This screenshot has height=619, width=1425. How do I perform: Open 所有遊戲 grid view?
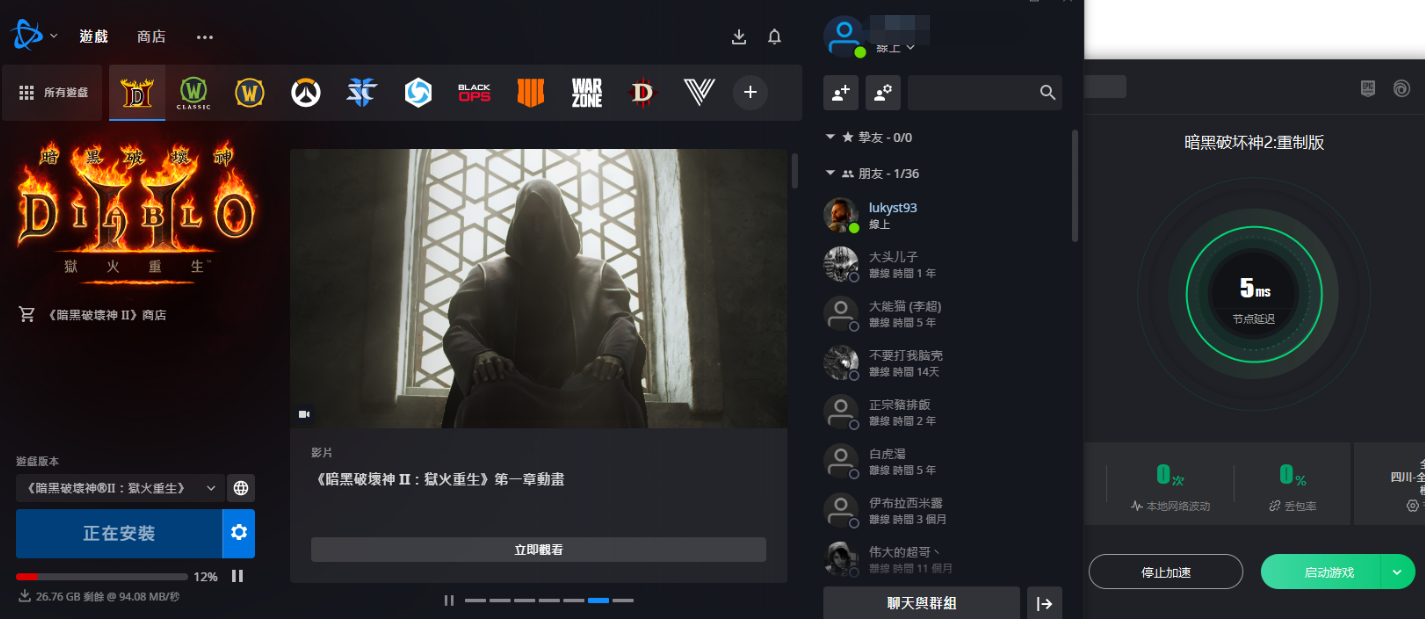tap(54, 92)
